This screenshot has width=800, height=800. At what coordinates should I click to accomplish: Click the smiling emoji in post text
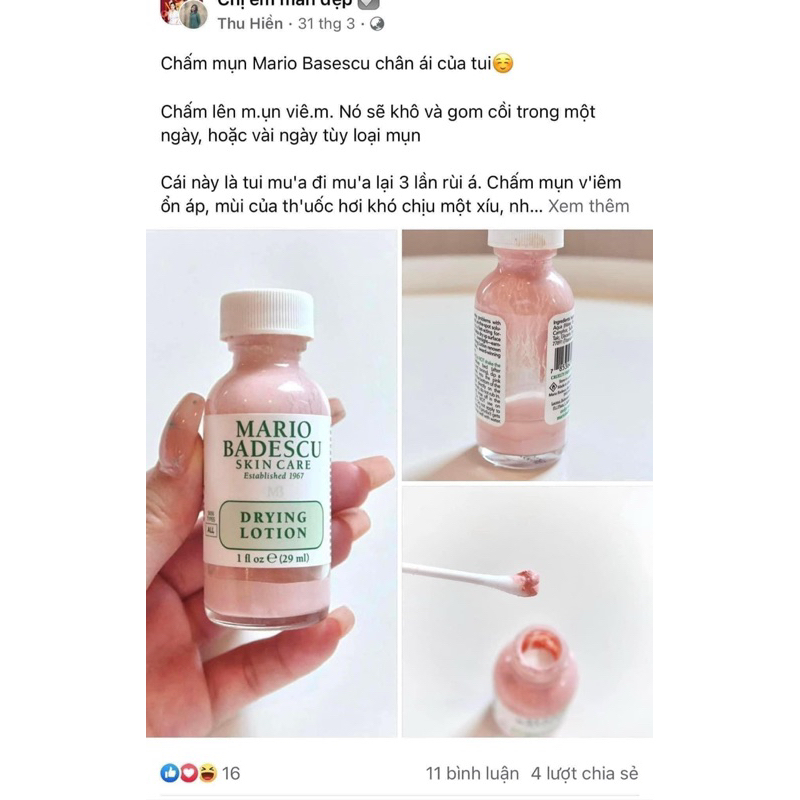(x=503, y=64)
